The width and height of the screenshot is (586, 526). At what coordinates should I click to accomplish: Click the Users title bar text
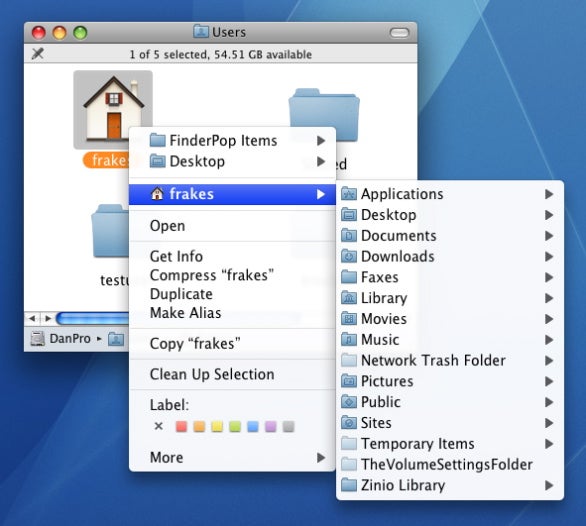pos(229,32)
